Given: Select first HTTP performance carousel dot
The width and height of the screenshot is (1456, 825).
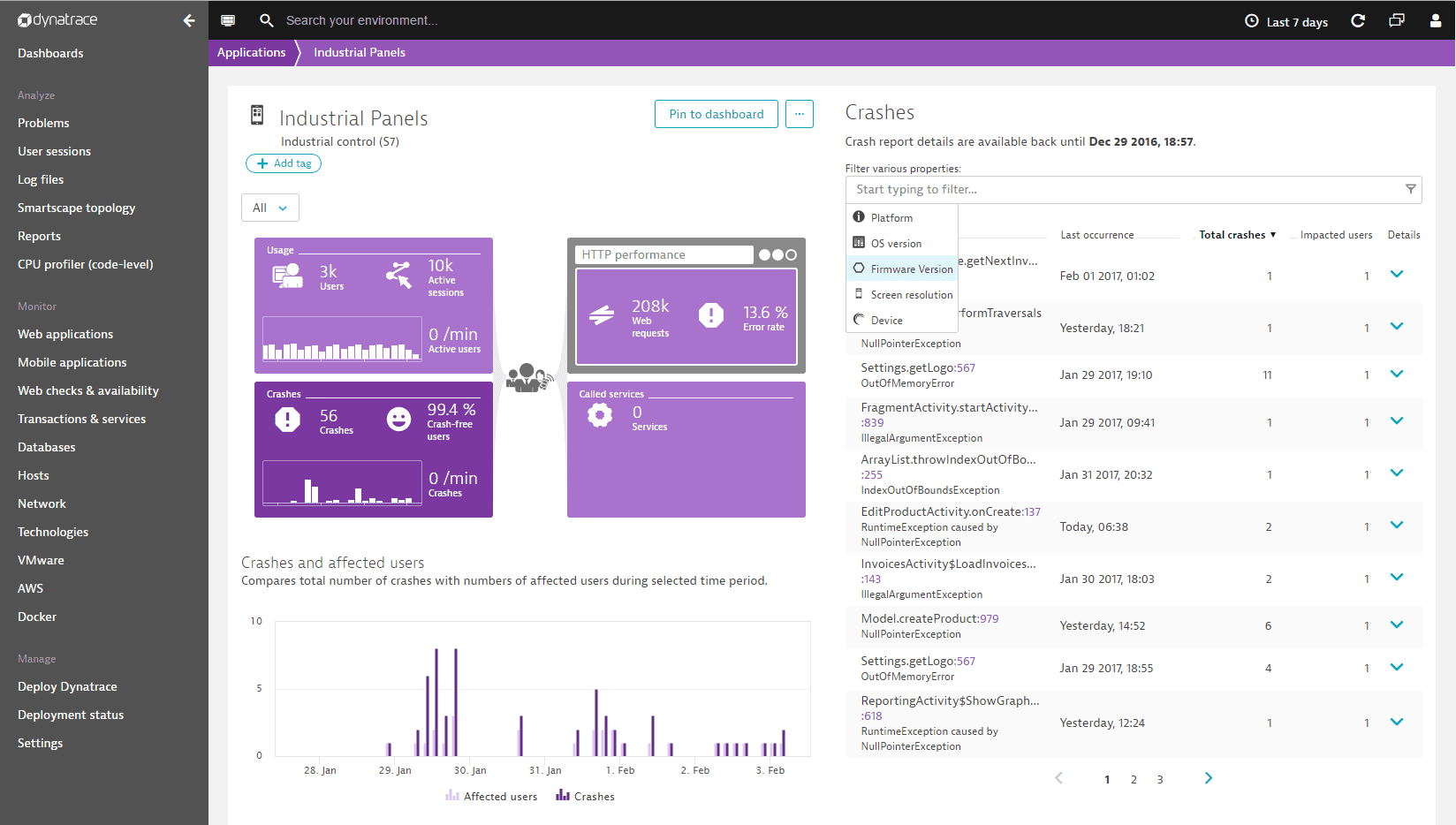Looking at the screenshot, I should coord(764,254).
